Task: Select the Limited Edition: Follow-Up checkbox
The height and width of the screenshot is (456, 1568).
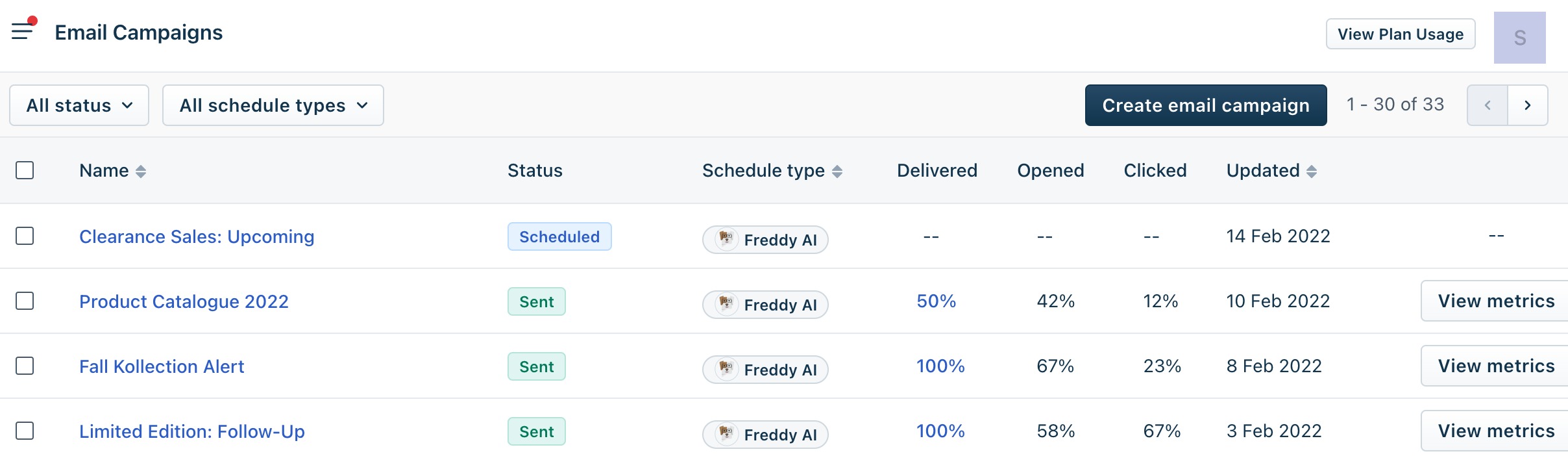Action: click(x=25, y=431)
